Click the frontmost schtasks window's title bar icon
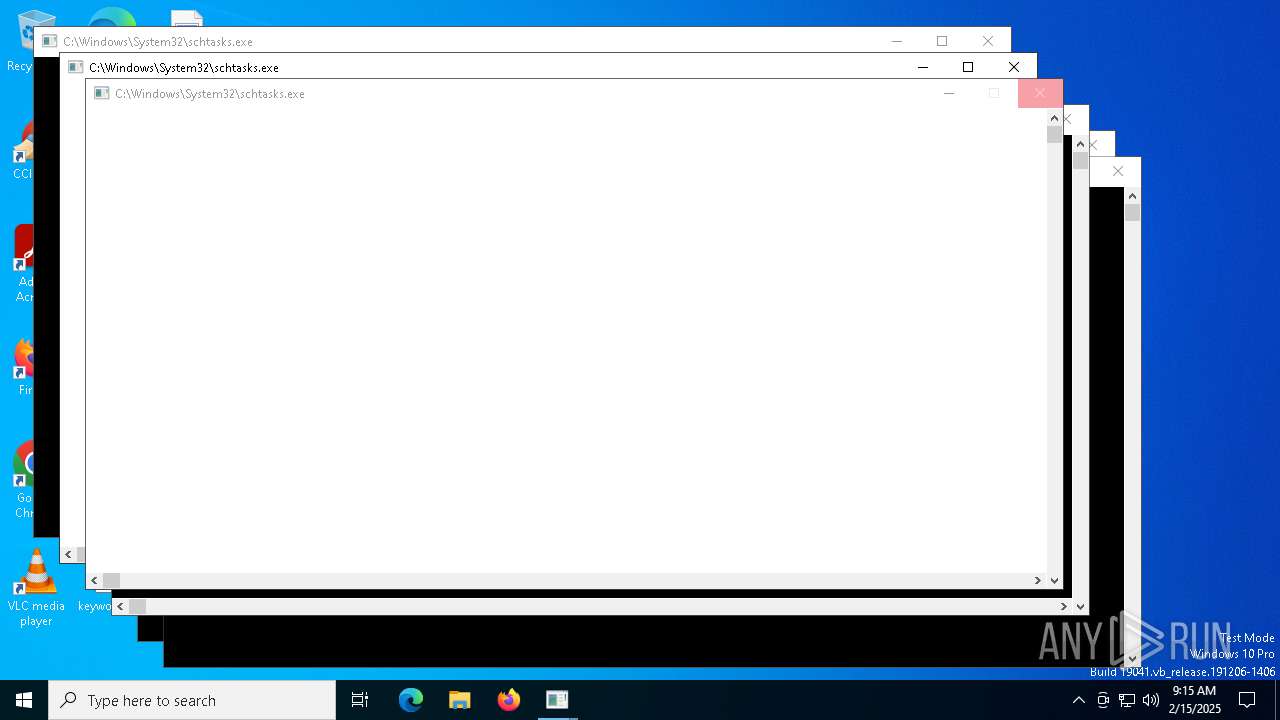This screenshot has height=720, width=1280. (101, 93)
